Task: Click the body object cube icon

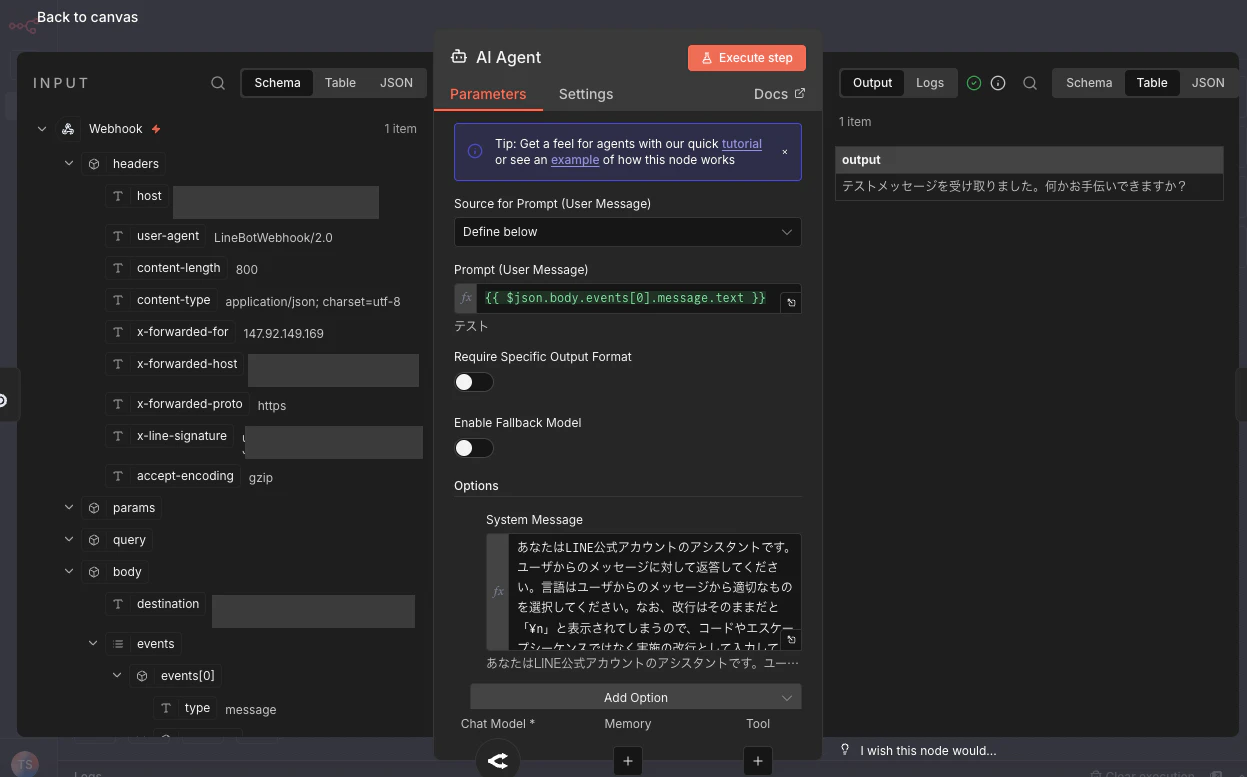Action: pyautogui.click(x=94, y=572)
